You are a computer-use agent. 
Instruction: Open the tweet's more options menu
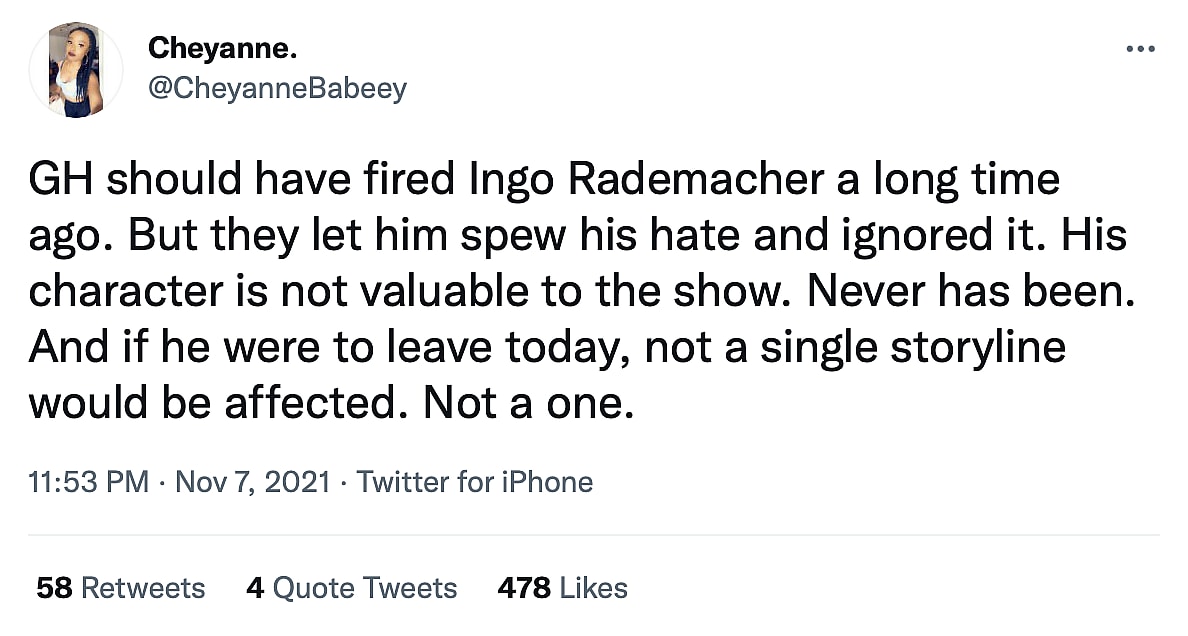pos(1140,49)
